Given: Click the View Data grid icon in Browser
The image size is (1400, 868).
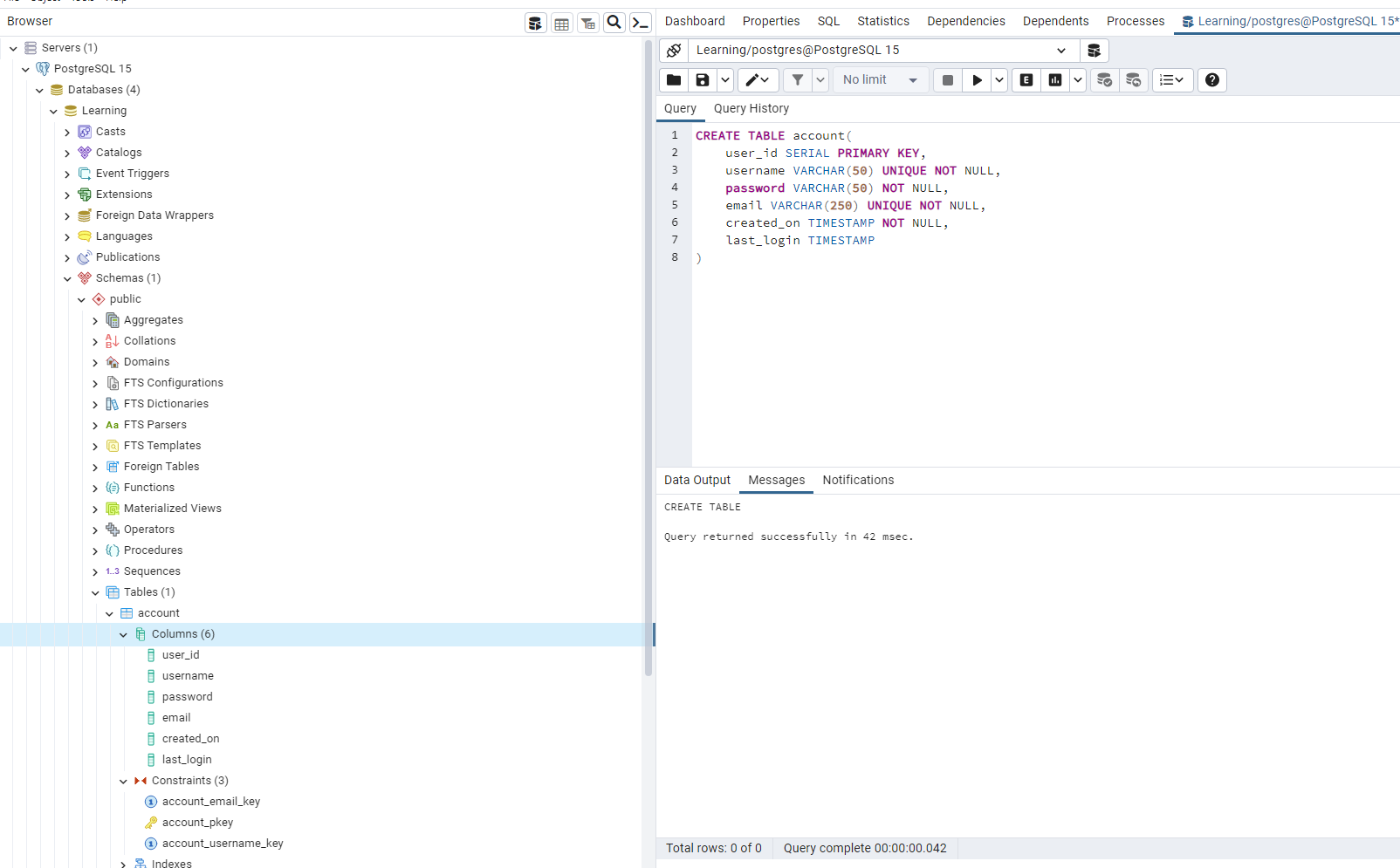Looking at the screenshot, I should coord(562,24).
